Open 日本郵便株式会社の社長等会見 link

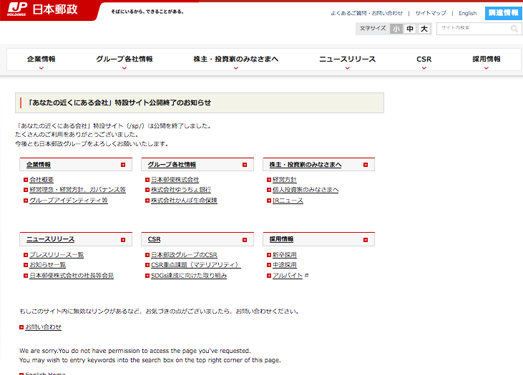click(71, 276)
